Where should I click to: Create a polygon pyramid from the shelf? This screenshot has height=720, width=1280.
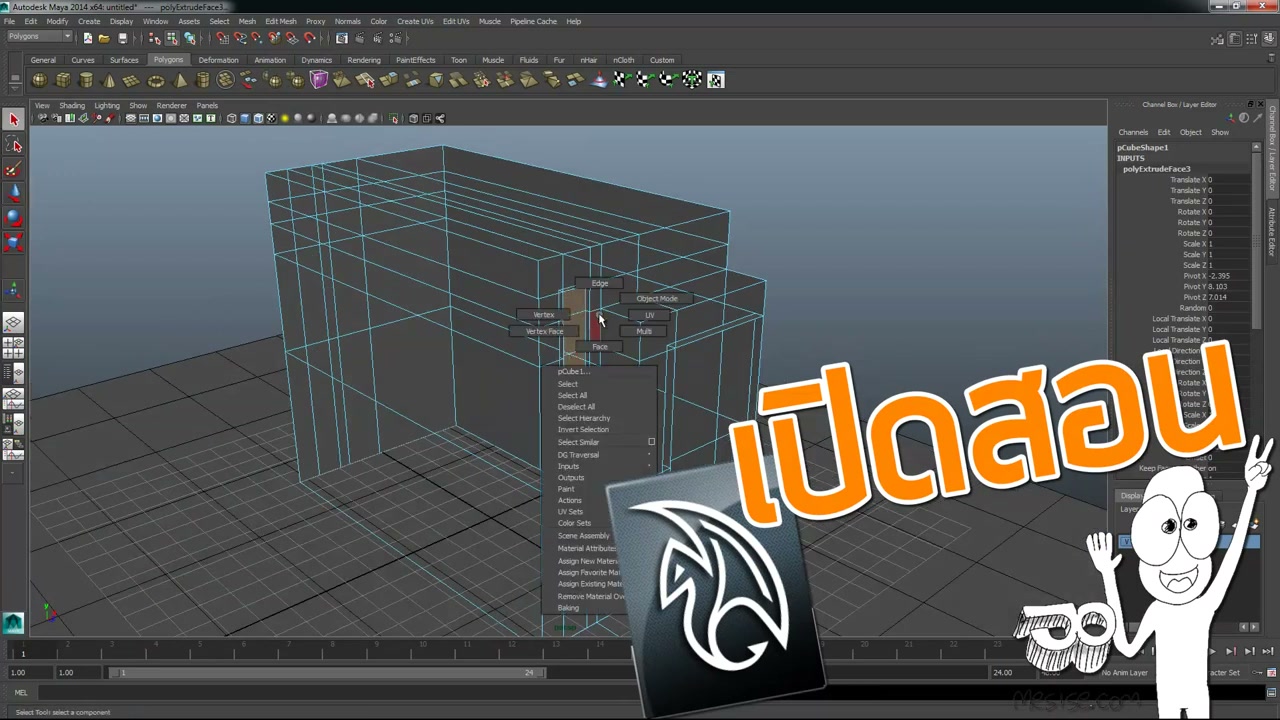coord(180,80)
